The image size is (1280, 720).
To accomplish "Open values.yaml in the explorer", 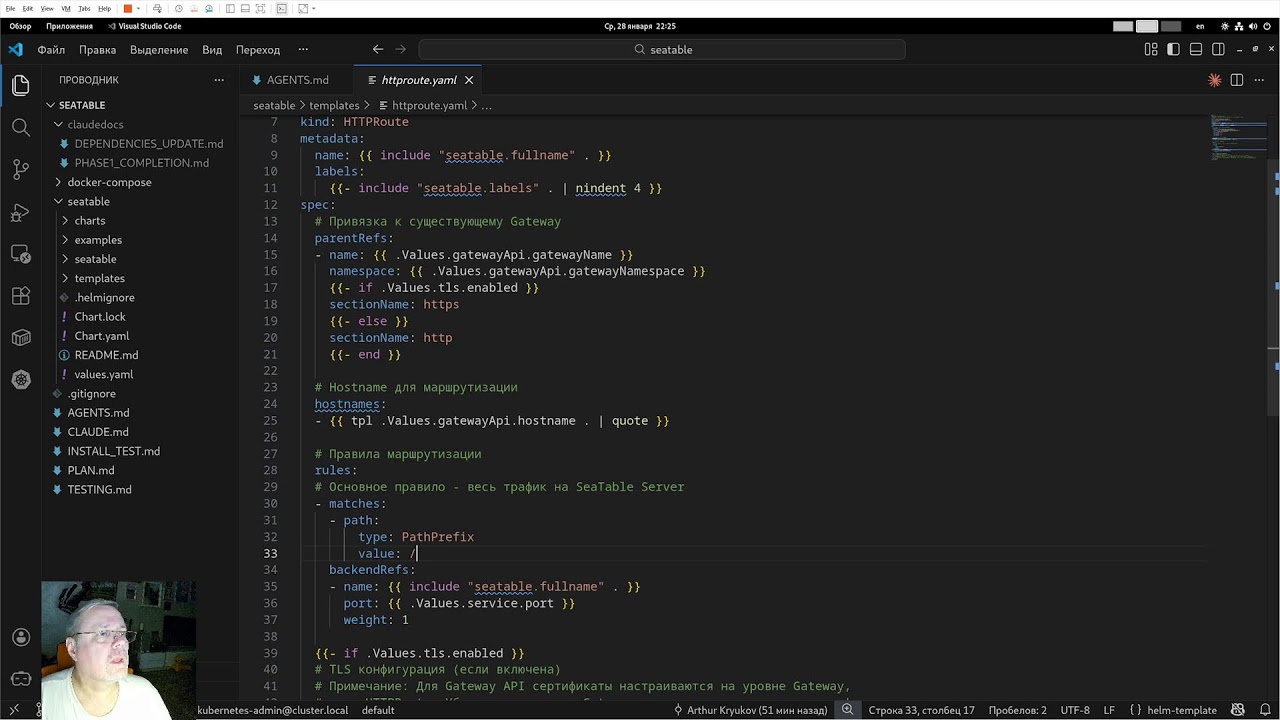I will [x=103, y=374].
